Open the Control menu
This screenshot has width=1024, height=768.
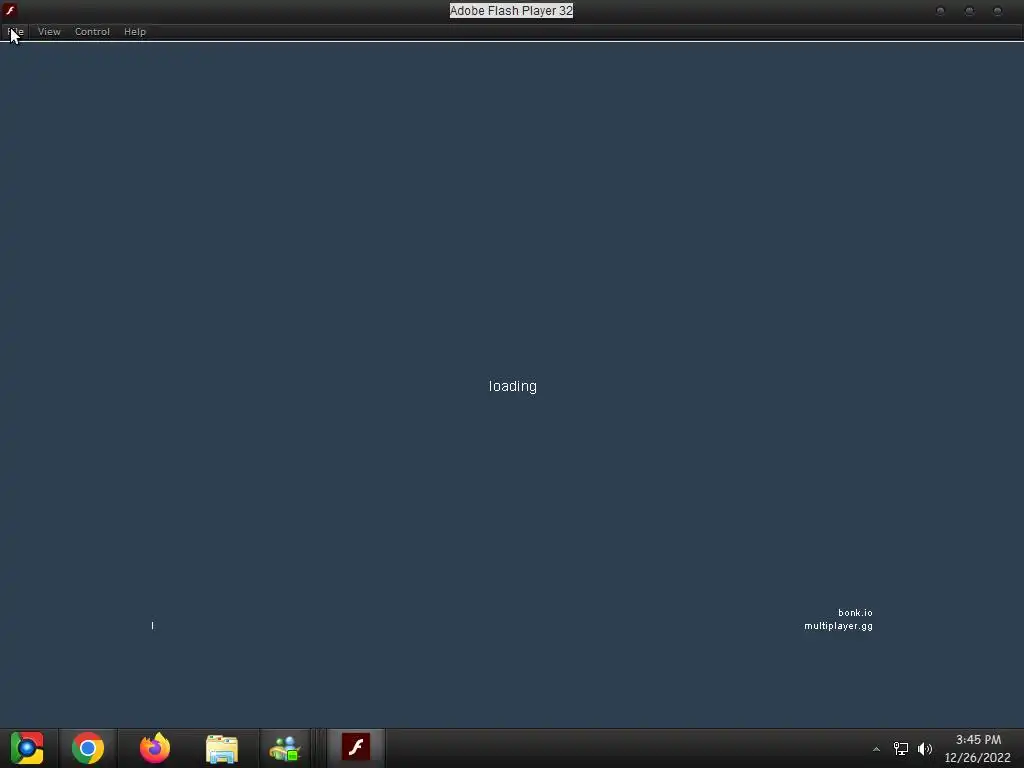pyautogui.click(x=92, y=31)
